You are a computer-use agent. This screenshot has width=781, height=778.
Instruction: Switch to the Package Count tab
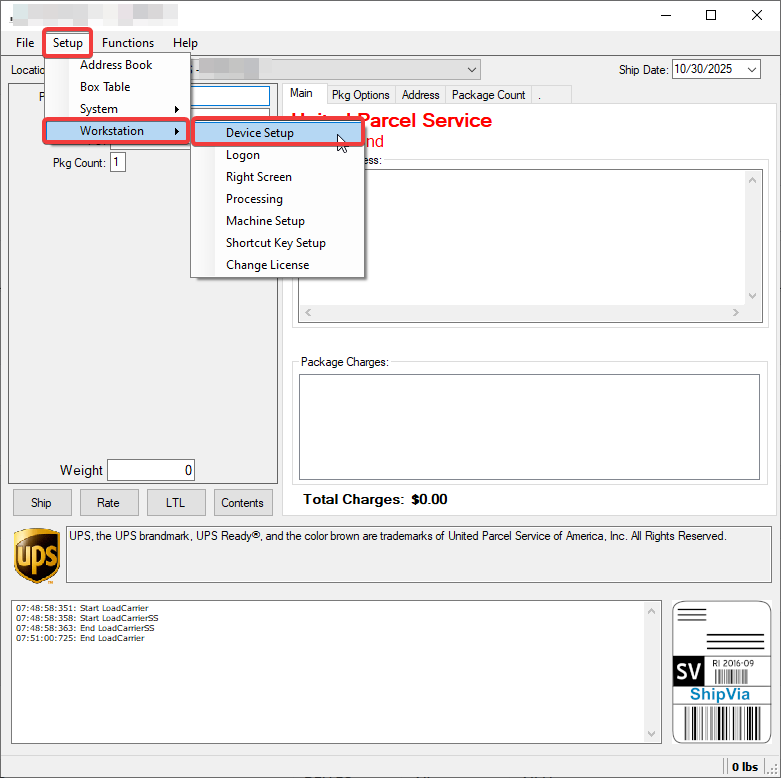488,95
